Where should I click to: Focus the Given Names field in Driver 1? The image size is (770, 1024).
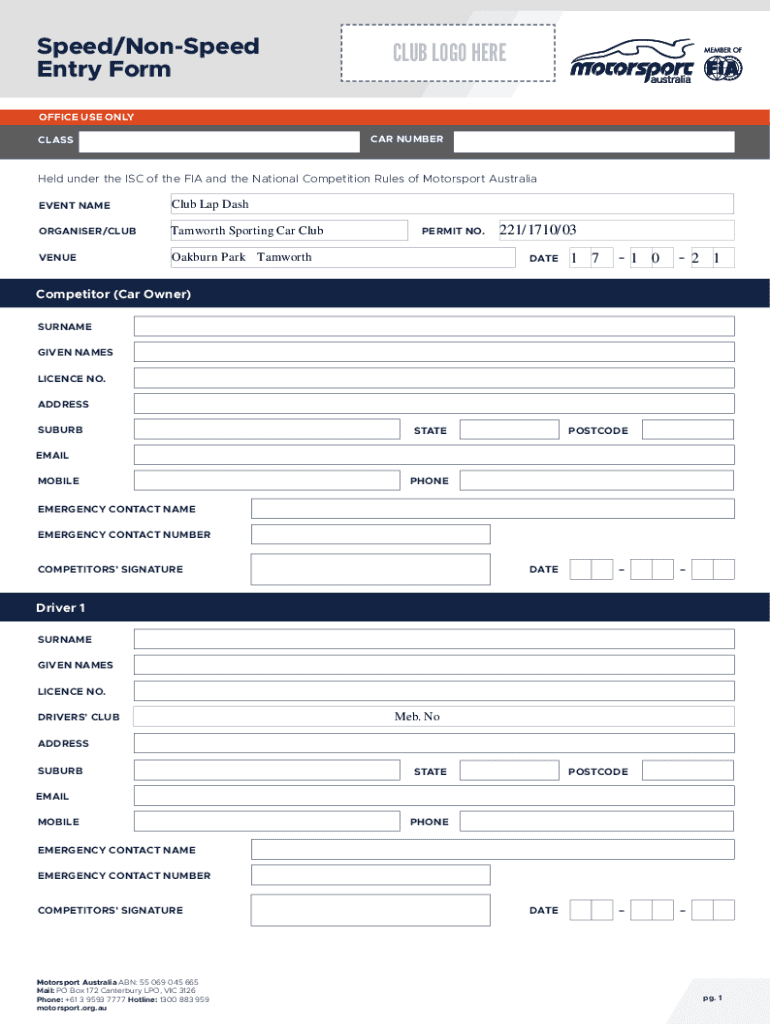(434, 665)
